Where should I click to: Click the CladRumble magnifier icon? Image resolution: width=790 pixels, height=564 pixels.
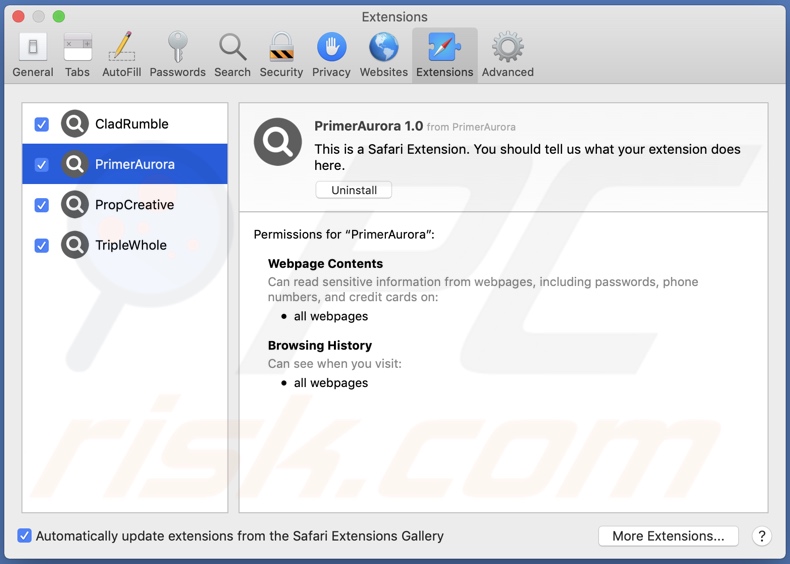75,123
